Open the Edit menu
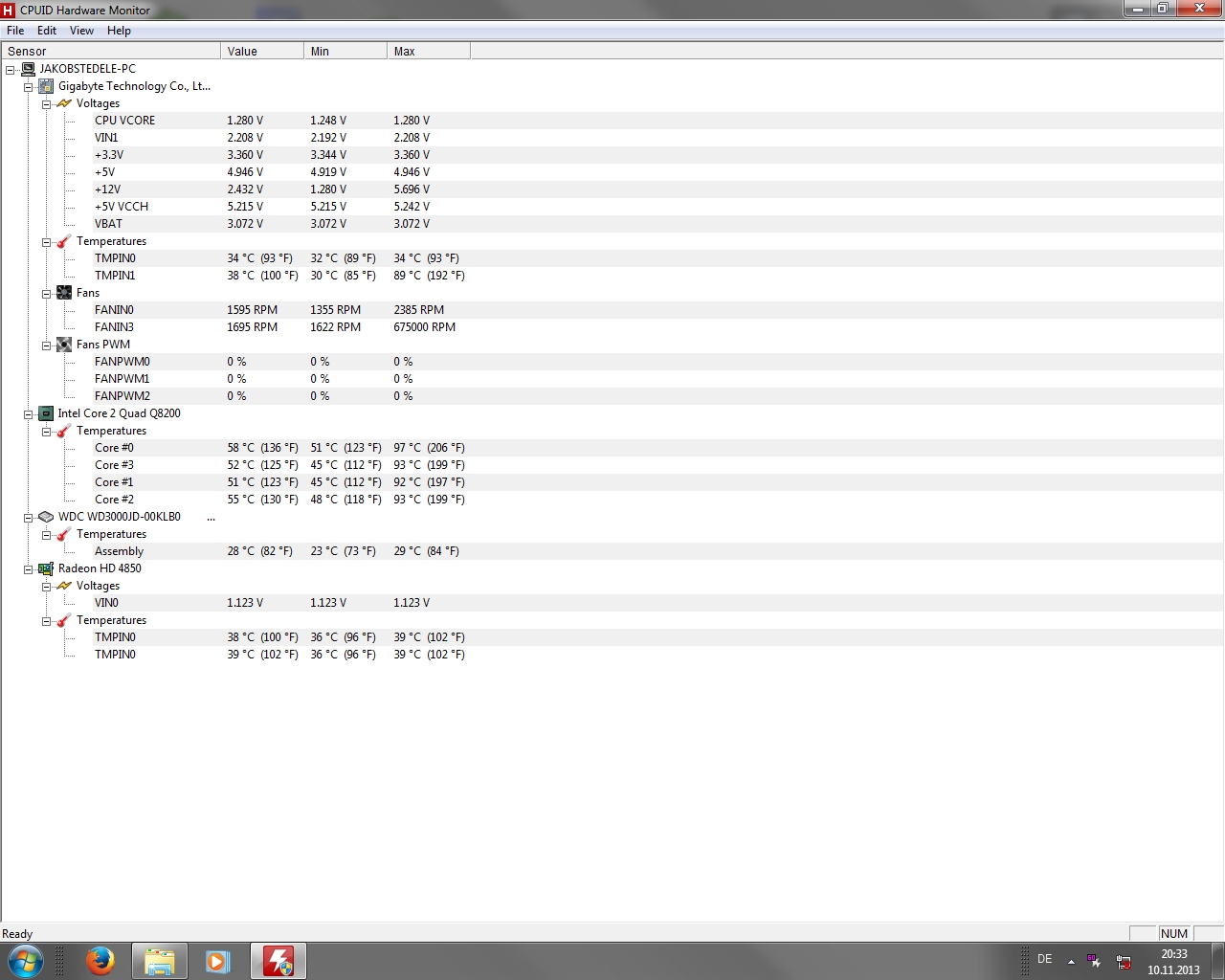Image resolution: width=1225 pixels, height=980 pixels. click(x=47, y=31)
